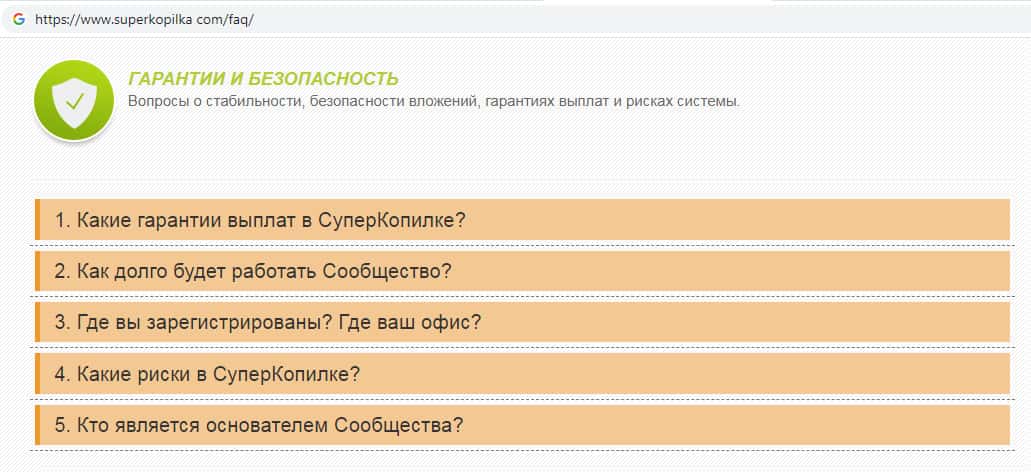Click the Google icon in the address bar
The height and width of the screenshot is (472, 1031).
18,19
